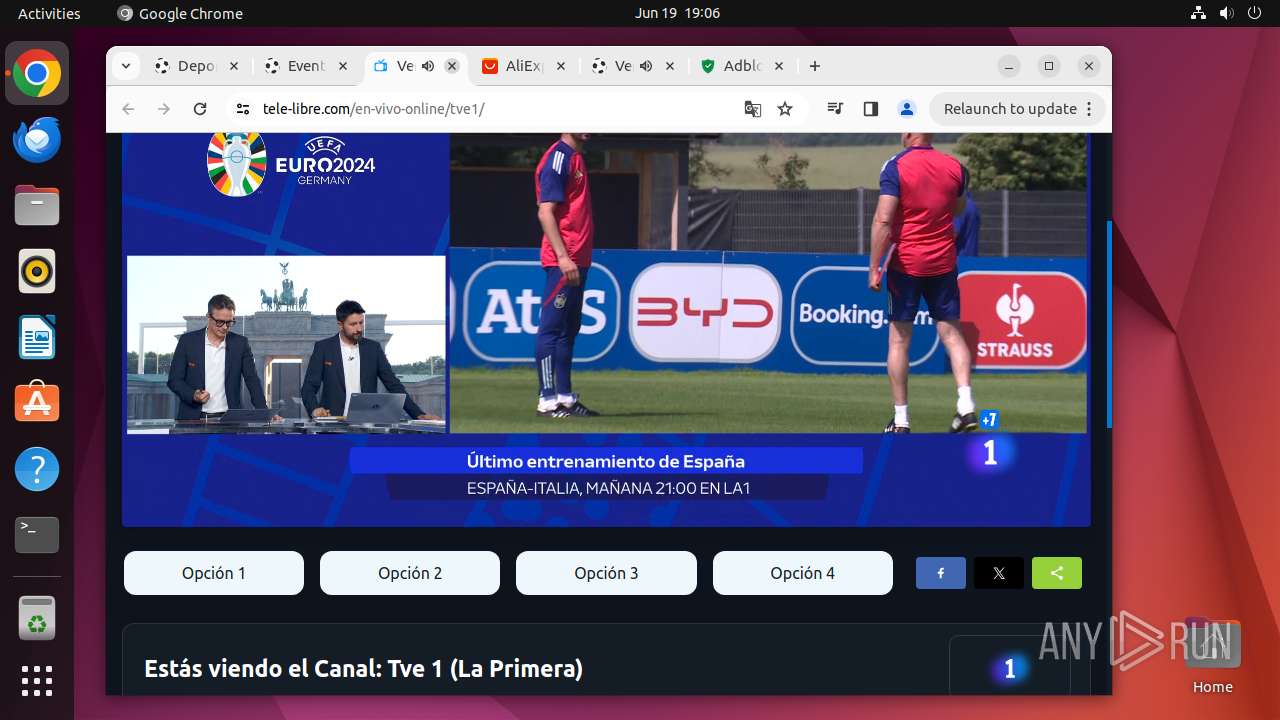Close the active tele-libre tab
This screenshot has width=1280, height=720.
click(452, 66)
